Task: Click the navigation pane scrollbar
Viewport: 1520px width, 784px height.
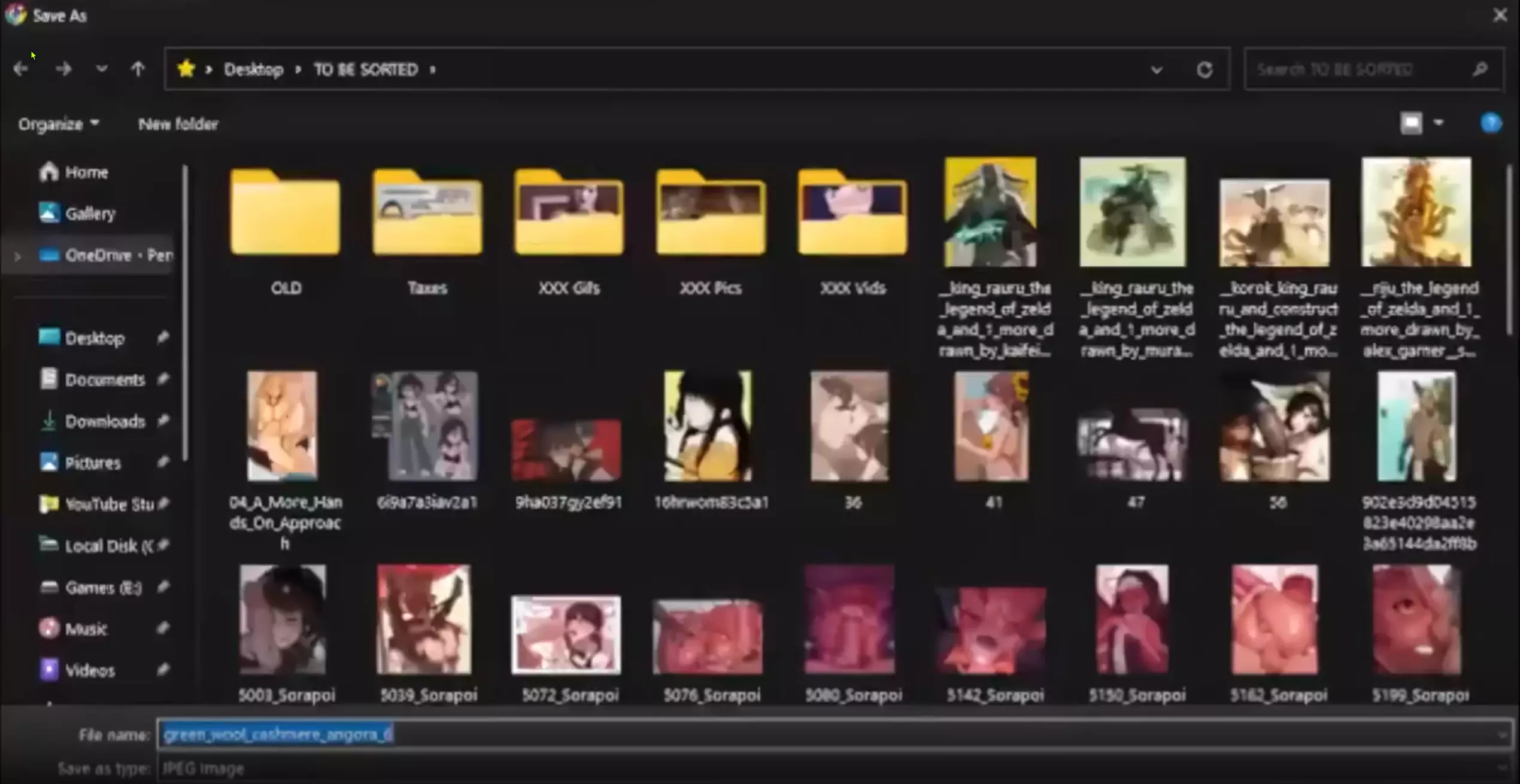Action: [x=185, y=312]
